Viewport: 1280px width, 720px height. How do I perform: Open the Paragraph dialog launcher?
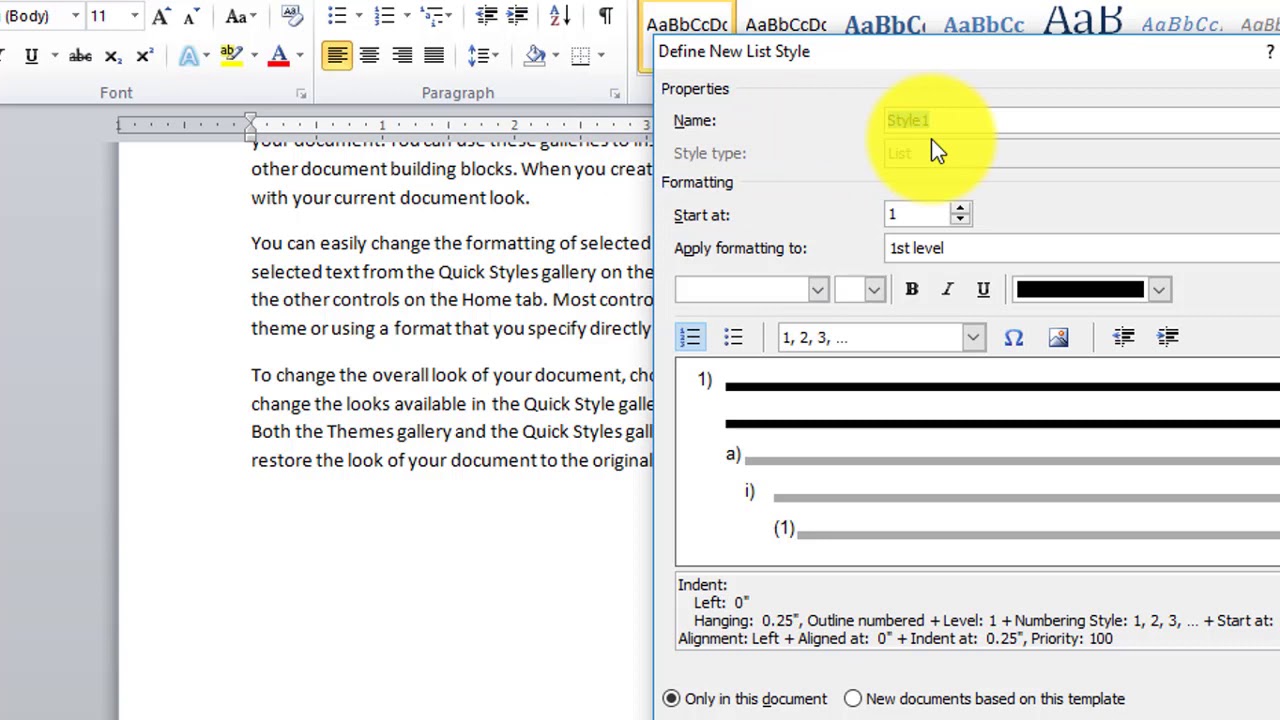tap(615, 93)
